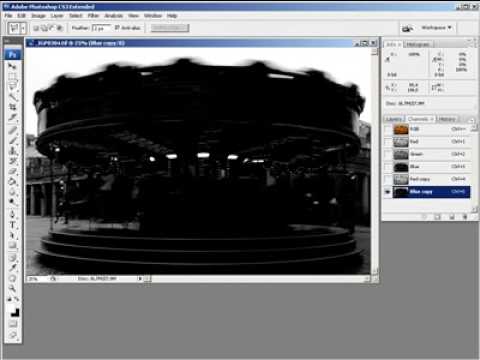Select the Hand tool

pos(13,278)
